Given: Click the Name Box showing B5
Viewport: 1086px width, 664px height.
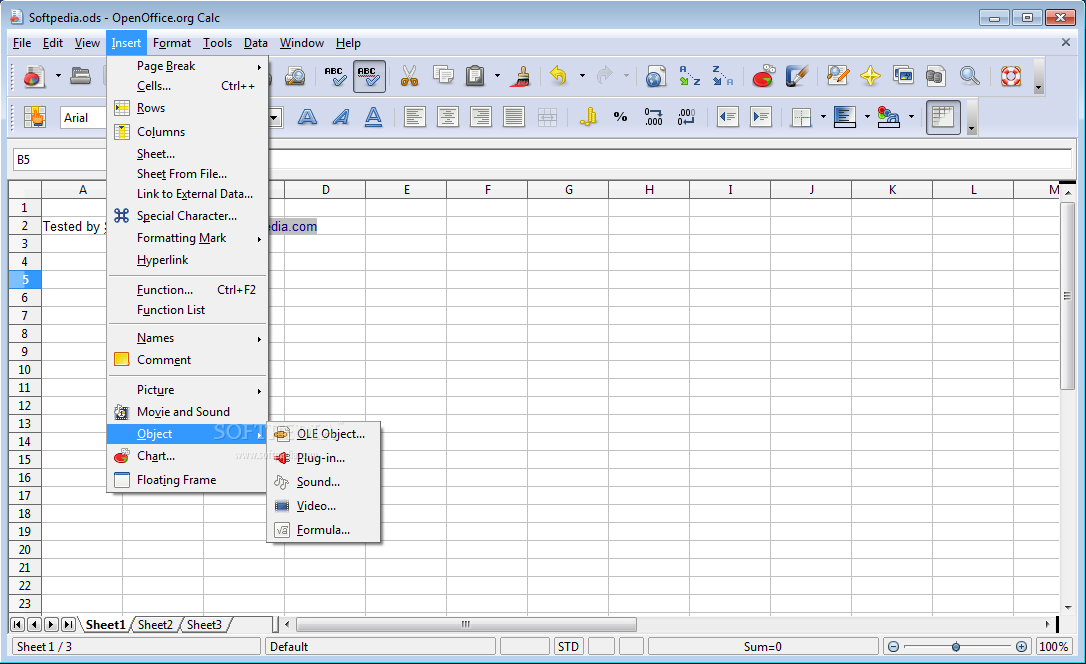Looking at the screenshot, I should pyautogui.click(x=60, y=159).
